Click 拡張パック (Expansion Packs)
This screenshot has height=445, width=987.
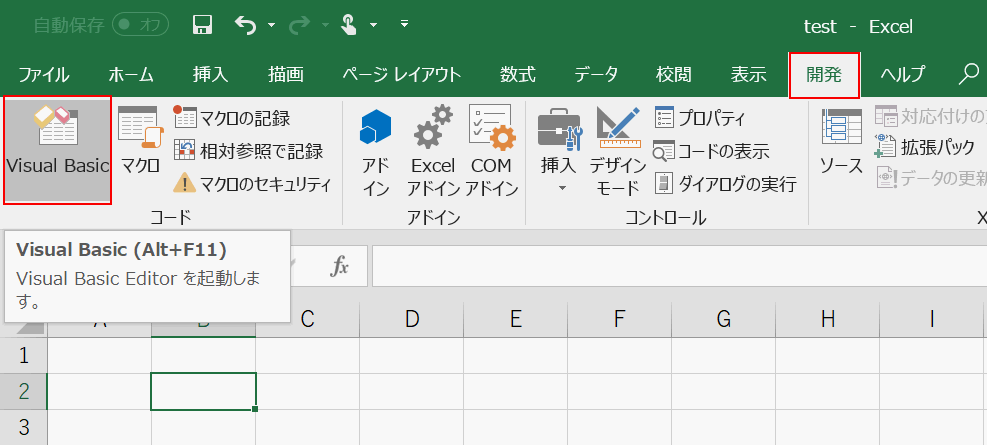(925, 149)
